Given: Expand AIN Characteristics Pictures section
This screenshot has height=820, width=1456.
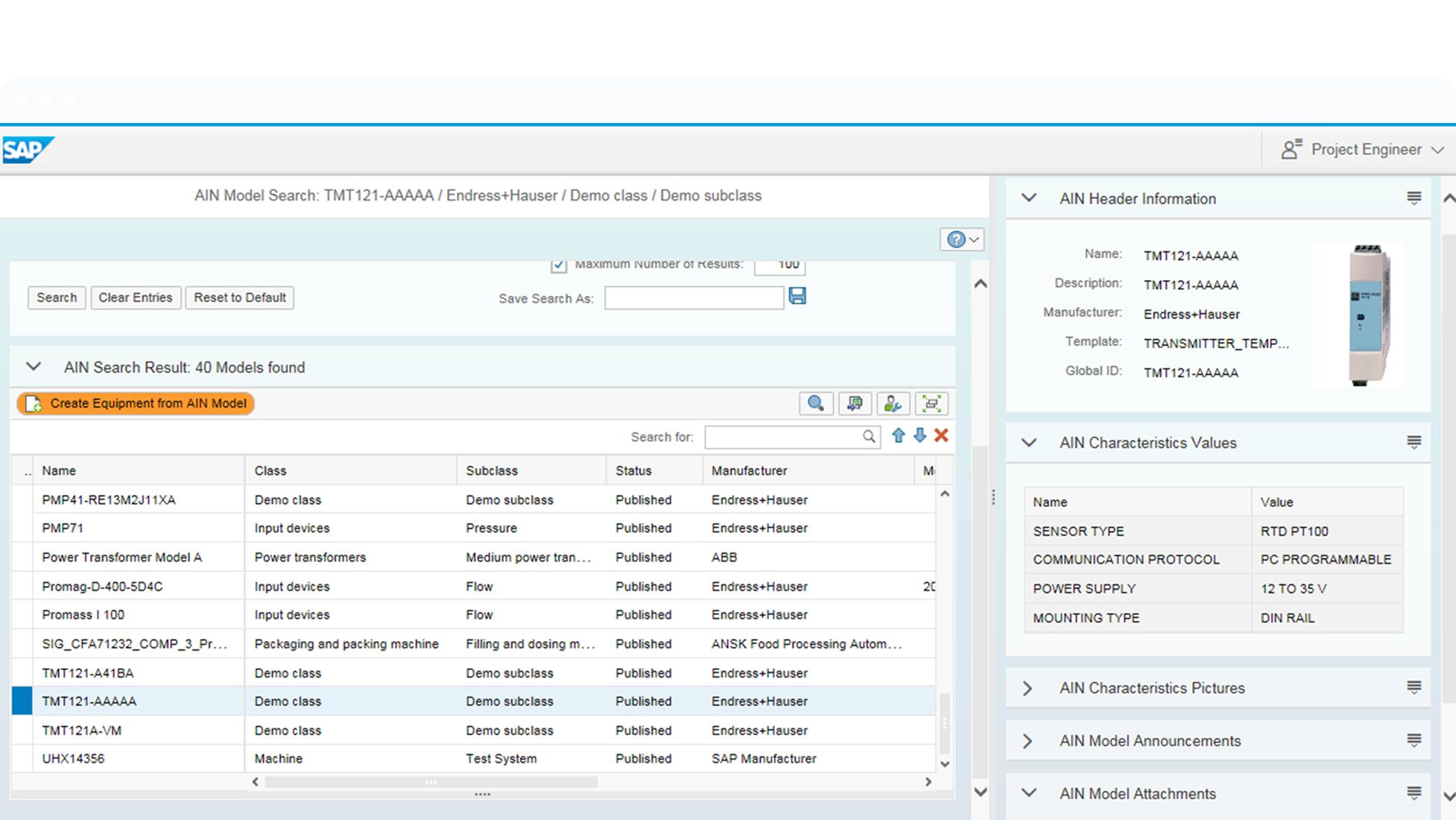Looking at the screenshot, I should pyautogui.click(x=1028, y=688).
